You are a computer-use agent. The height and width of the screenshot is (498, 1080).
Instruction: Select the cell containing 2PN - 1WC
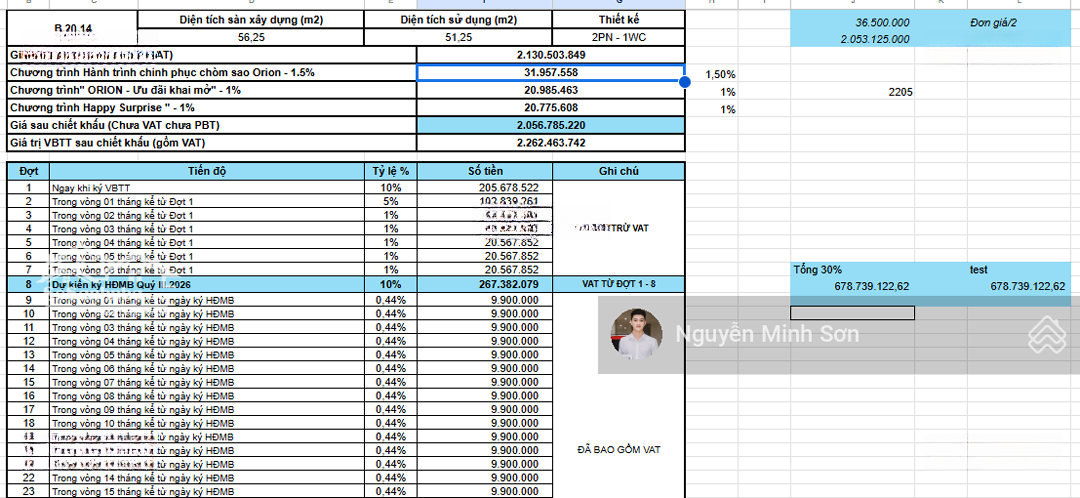point(618,37)
